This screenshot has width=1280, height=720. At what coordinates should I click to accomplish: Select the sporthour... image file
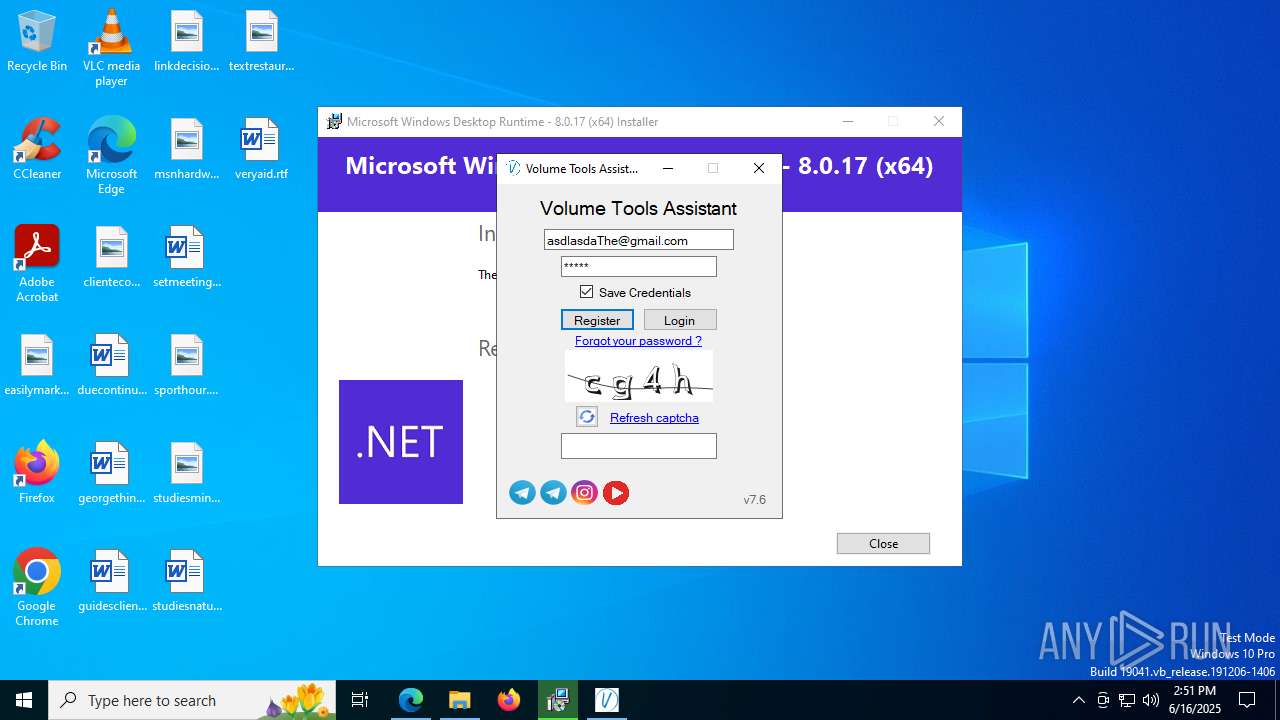click(186, 365)
